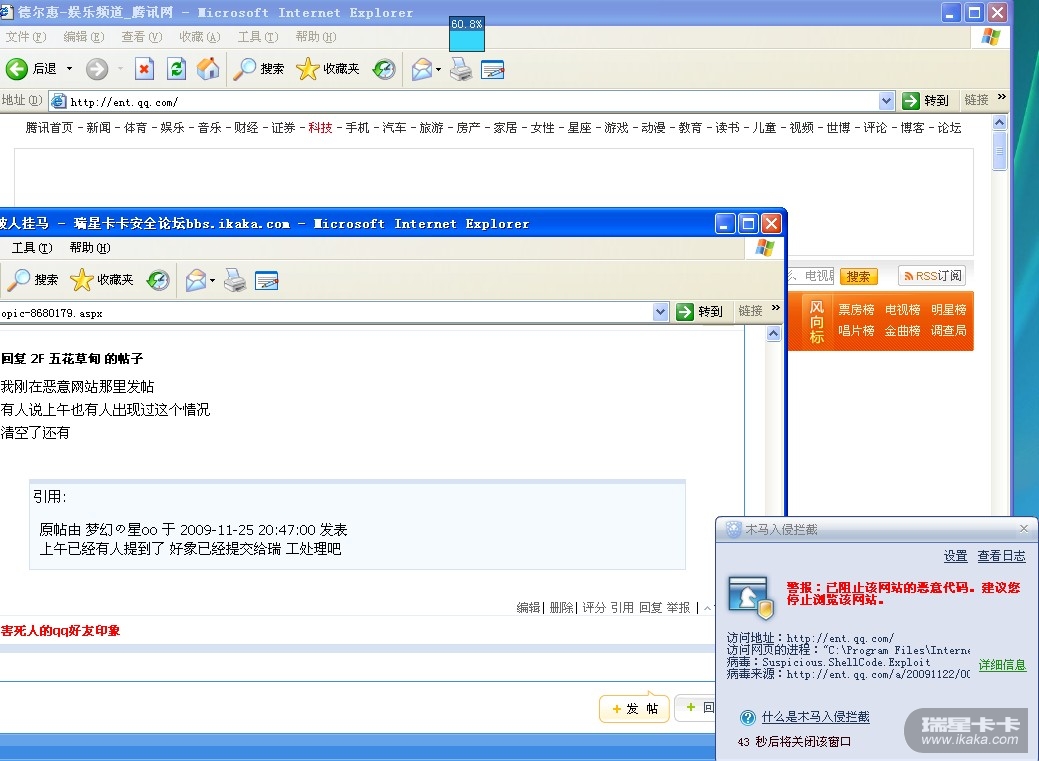Click 票房榜 in the orange 风向标 panel
Screen dimensions: 1039x761
pos(856,310)
